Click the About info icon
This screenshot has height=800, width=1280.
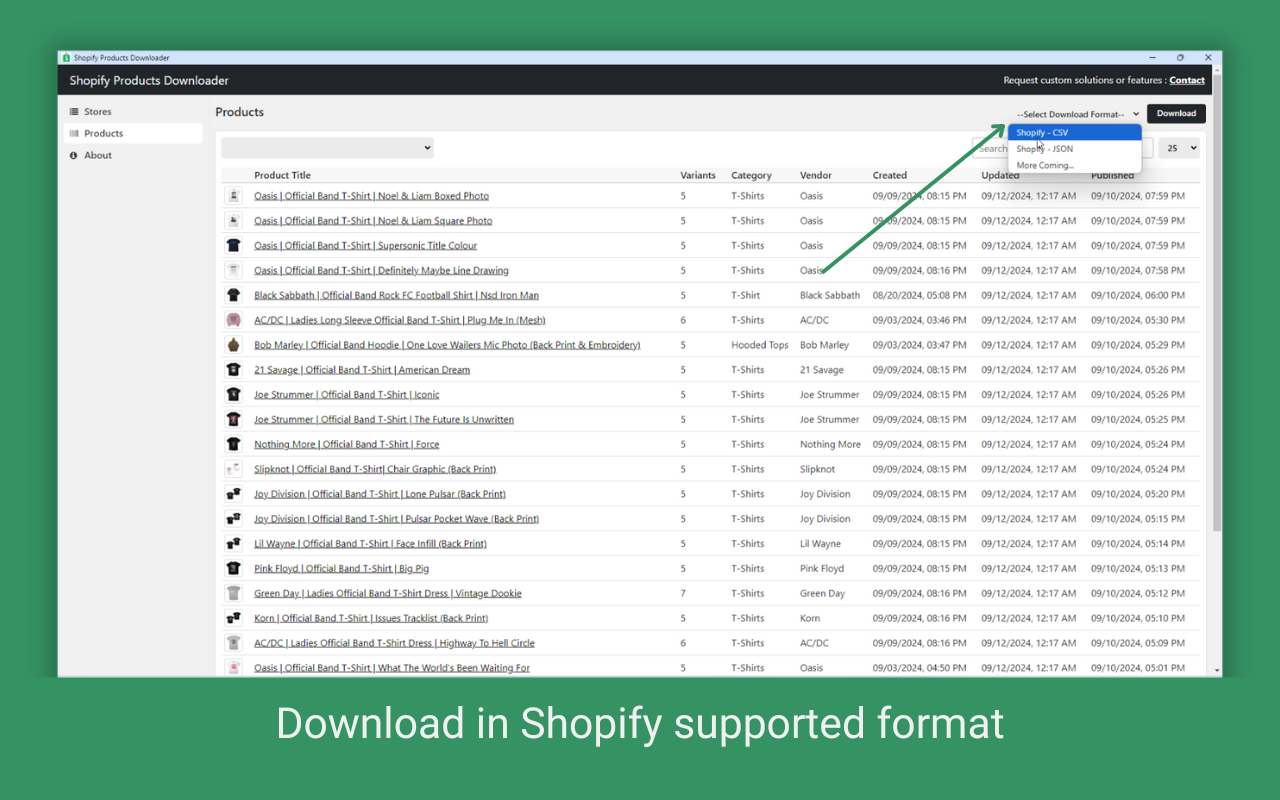click(x=74, y=156)
